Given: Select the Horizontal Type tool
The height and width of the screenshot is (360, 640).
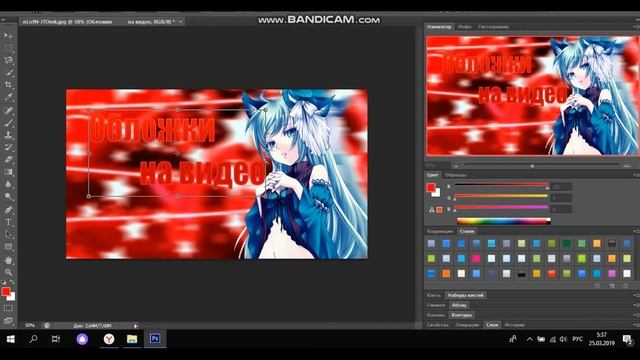Looking at the screenshot, I should pos(8,222).
